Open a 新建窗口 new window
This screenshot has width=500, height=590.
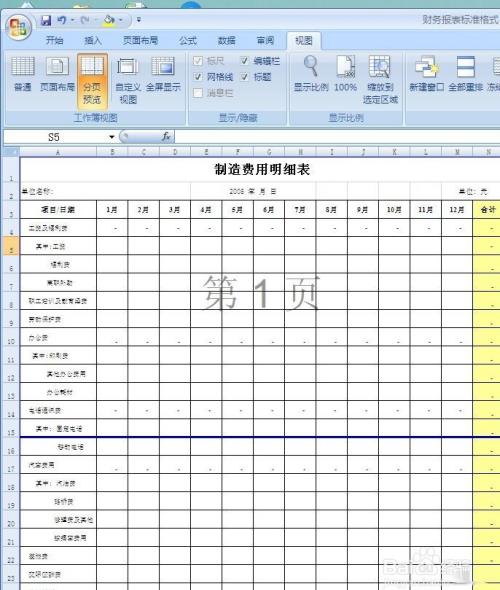click(x=427, y=74)
